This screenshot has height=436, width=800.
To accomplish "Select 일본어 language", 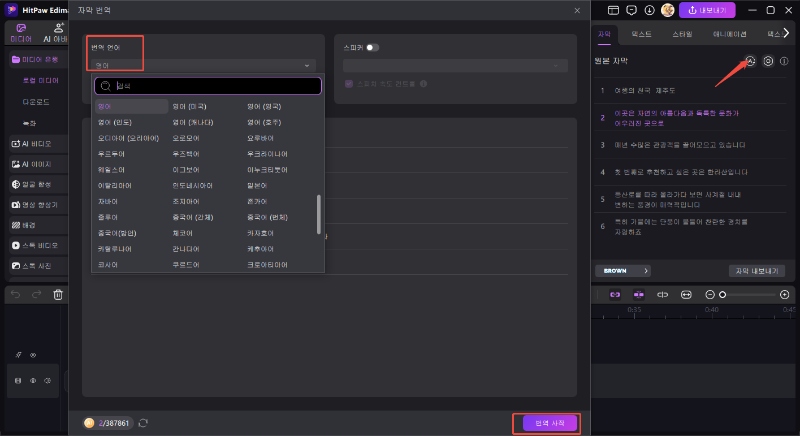I will pos(257,186).
